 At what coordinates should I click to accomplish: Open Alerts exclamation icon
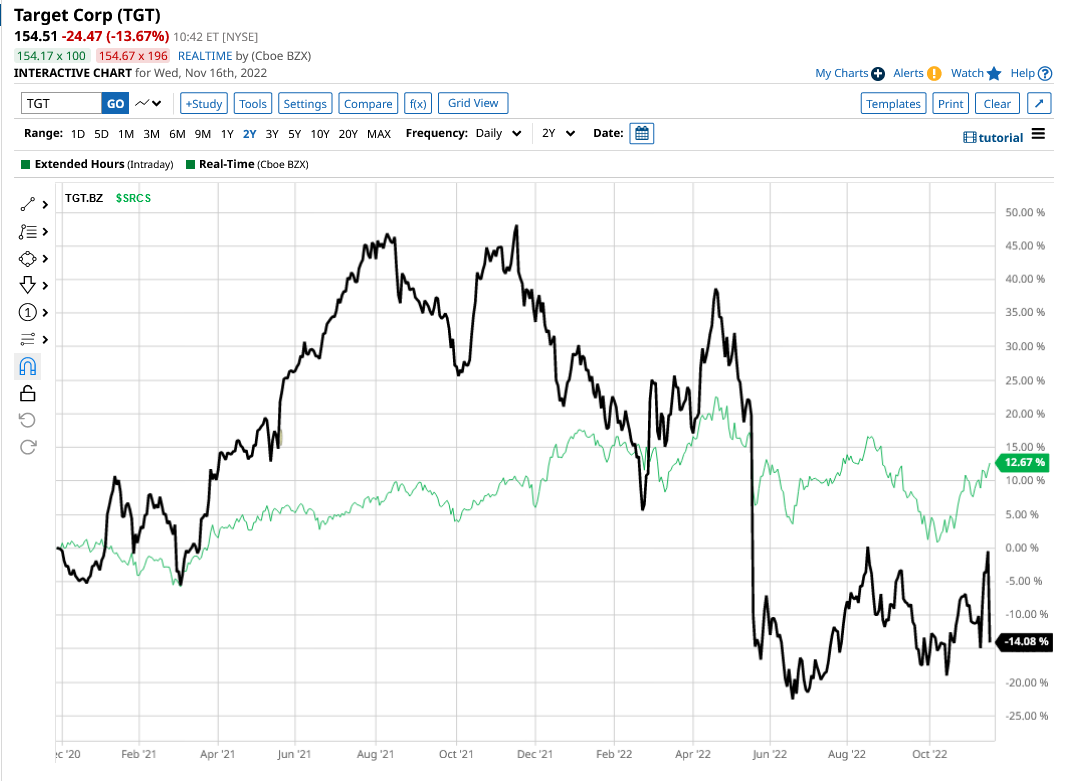coord(934,74)
